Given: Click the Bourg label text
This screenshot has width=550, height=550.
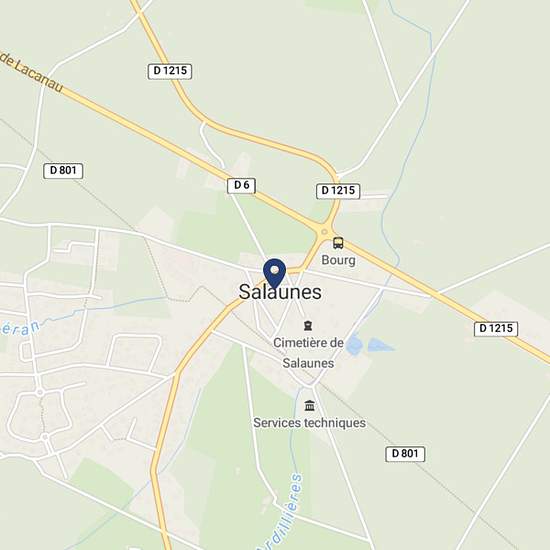Looking at the screenshot, I should click(x=338, y=260).
